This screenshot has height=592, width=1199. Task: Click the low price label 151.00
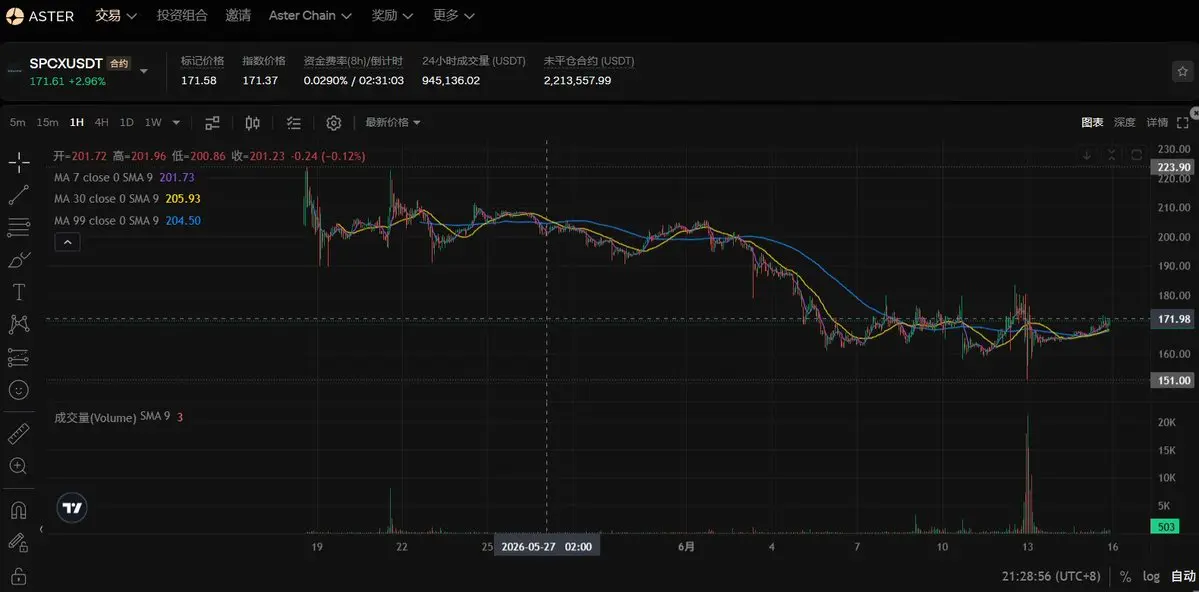pos(1171,380)
